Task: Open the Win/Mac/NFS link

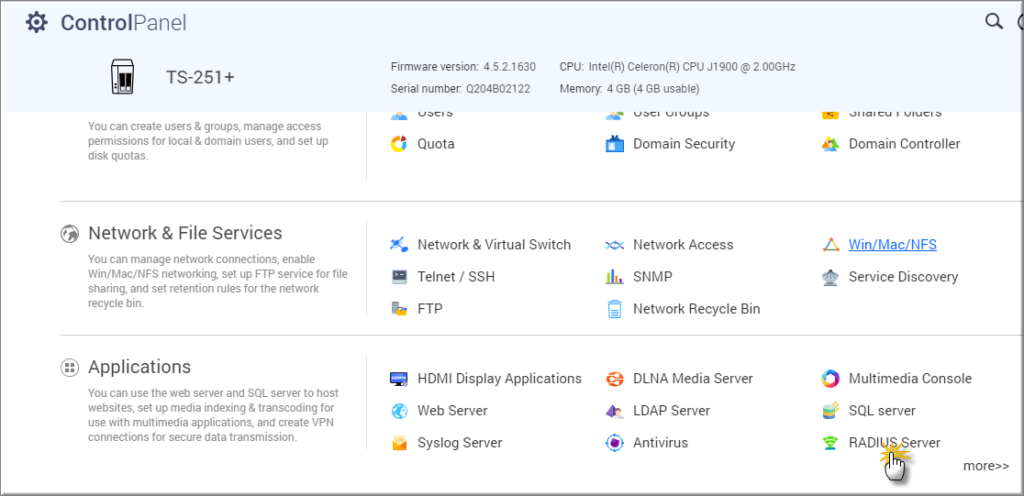Action: pos(892,245)
